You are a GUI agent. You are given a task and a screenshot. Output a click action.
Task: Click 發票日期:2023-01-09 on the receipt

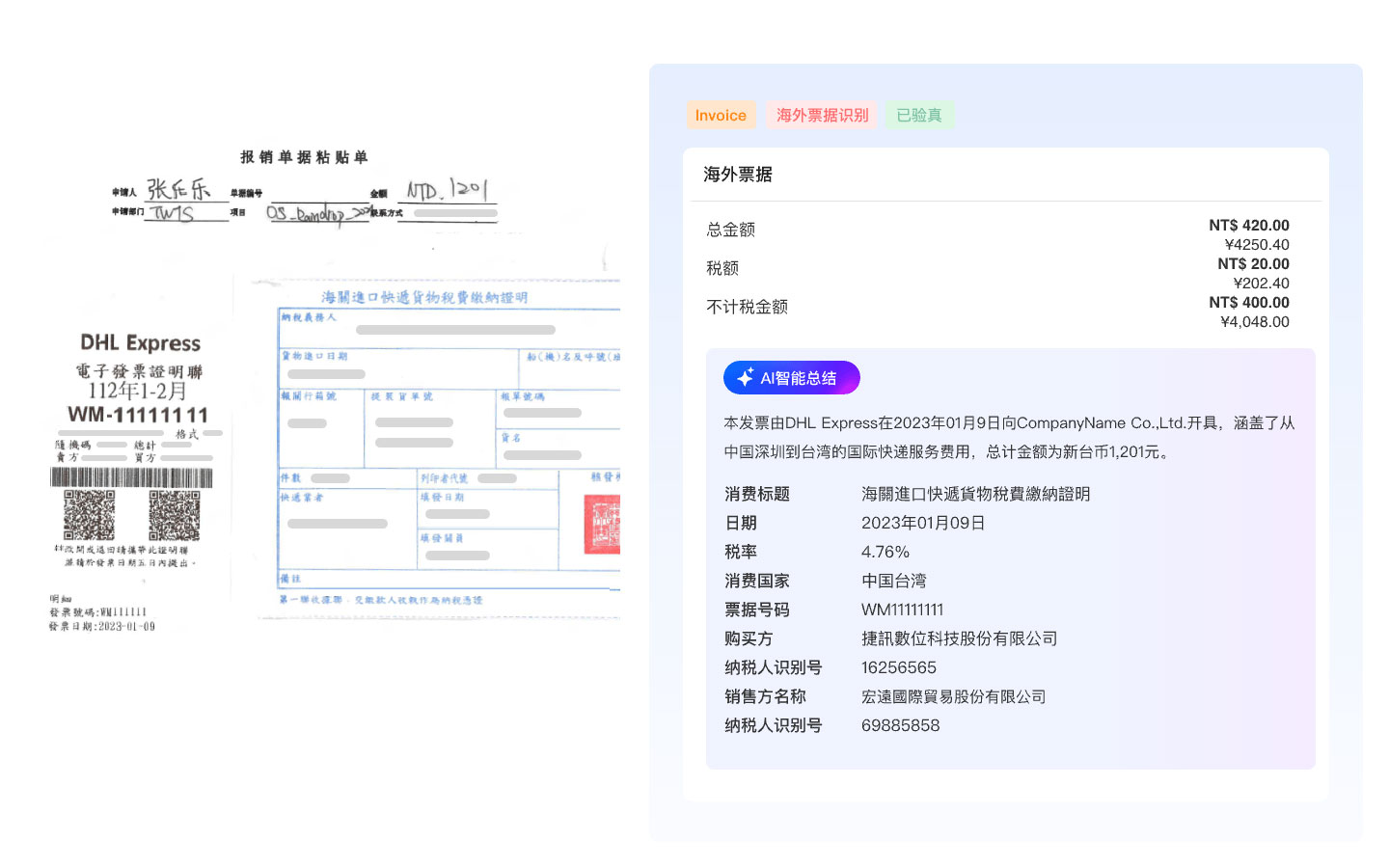click(x=102, y=626)
